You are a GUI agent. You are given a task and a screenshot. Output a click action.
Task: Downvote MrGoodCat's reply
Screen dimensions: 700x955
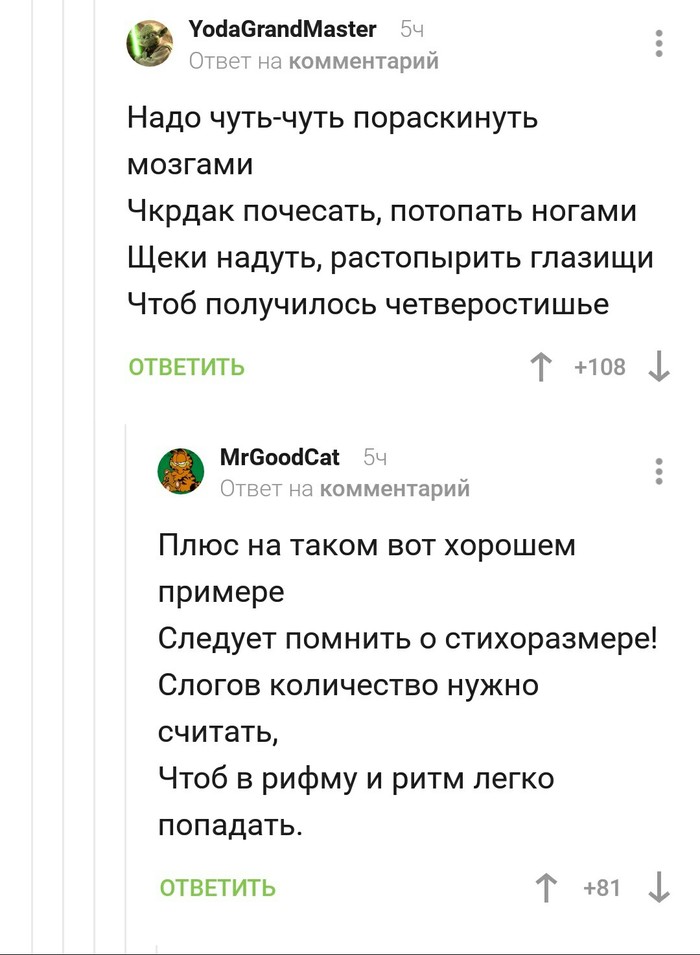[658, 887]
